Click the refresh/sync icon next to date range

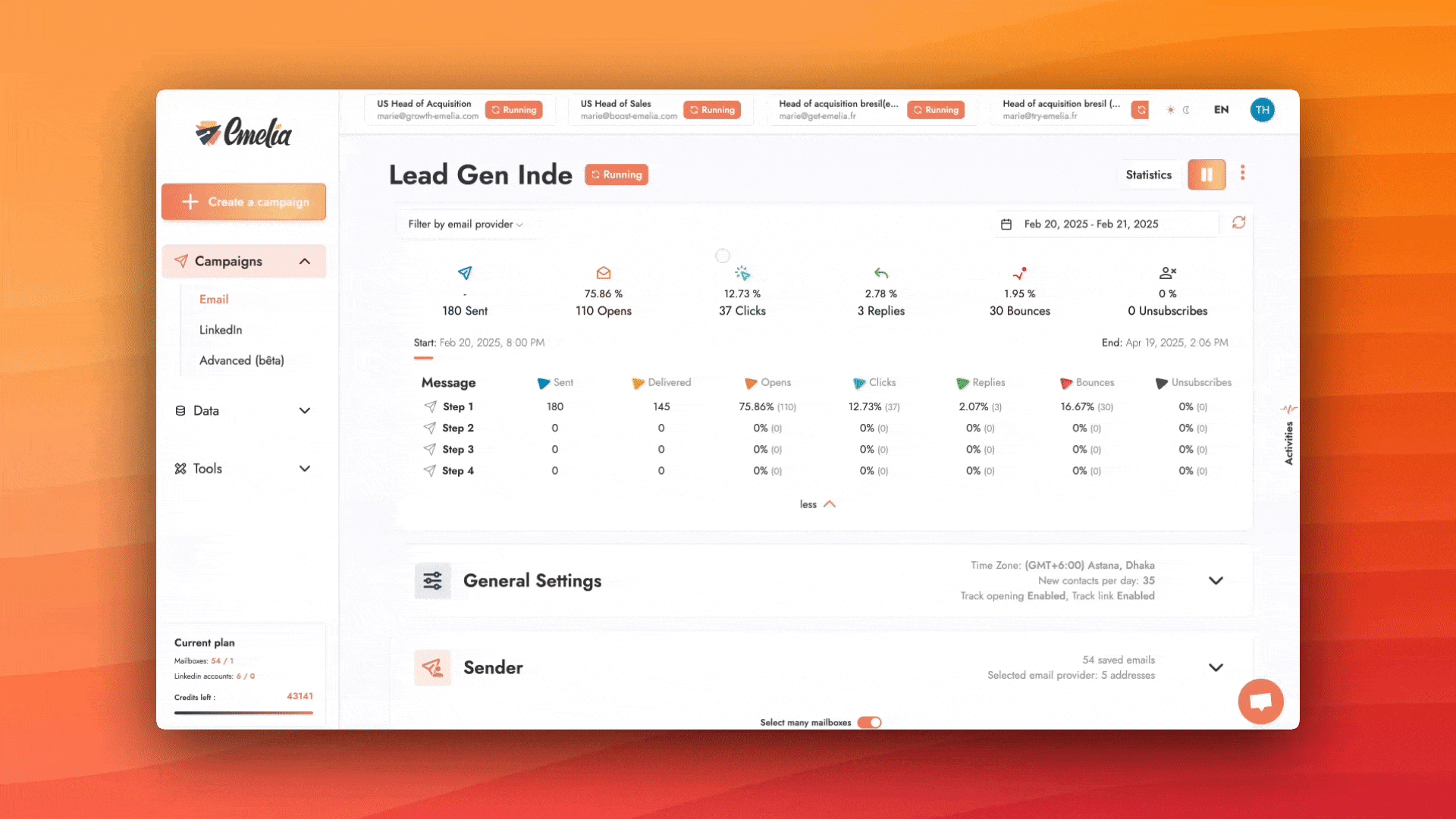(1239, 223)
